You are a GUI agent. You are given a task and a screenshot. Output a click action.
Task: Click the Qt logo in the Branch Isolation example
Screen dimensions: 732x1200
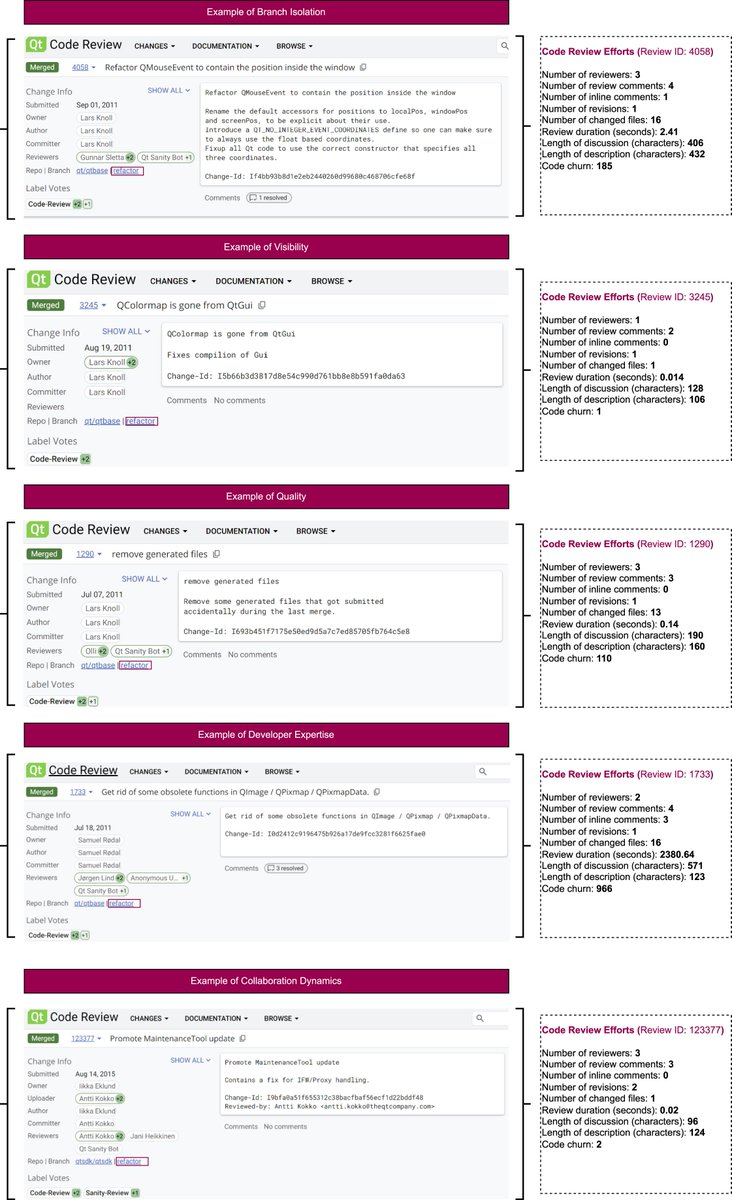pos(37,45)
